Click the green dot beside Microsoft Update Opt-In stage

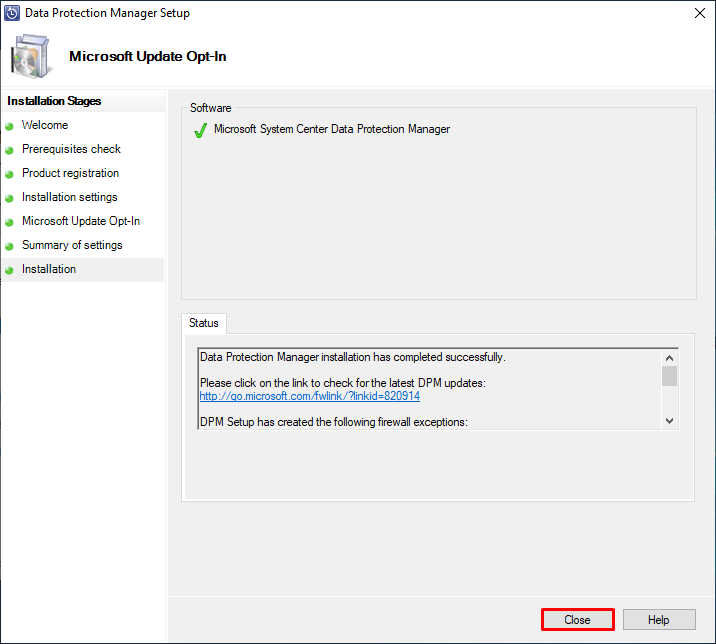click(x=9, y=222)
